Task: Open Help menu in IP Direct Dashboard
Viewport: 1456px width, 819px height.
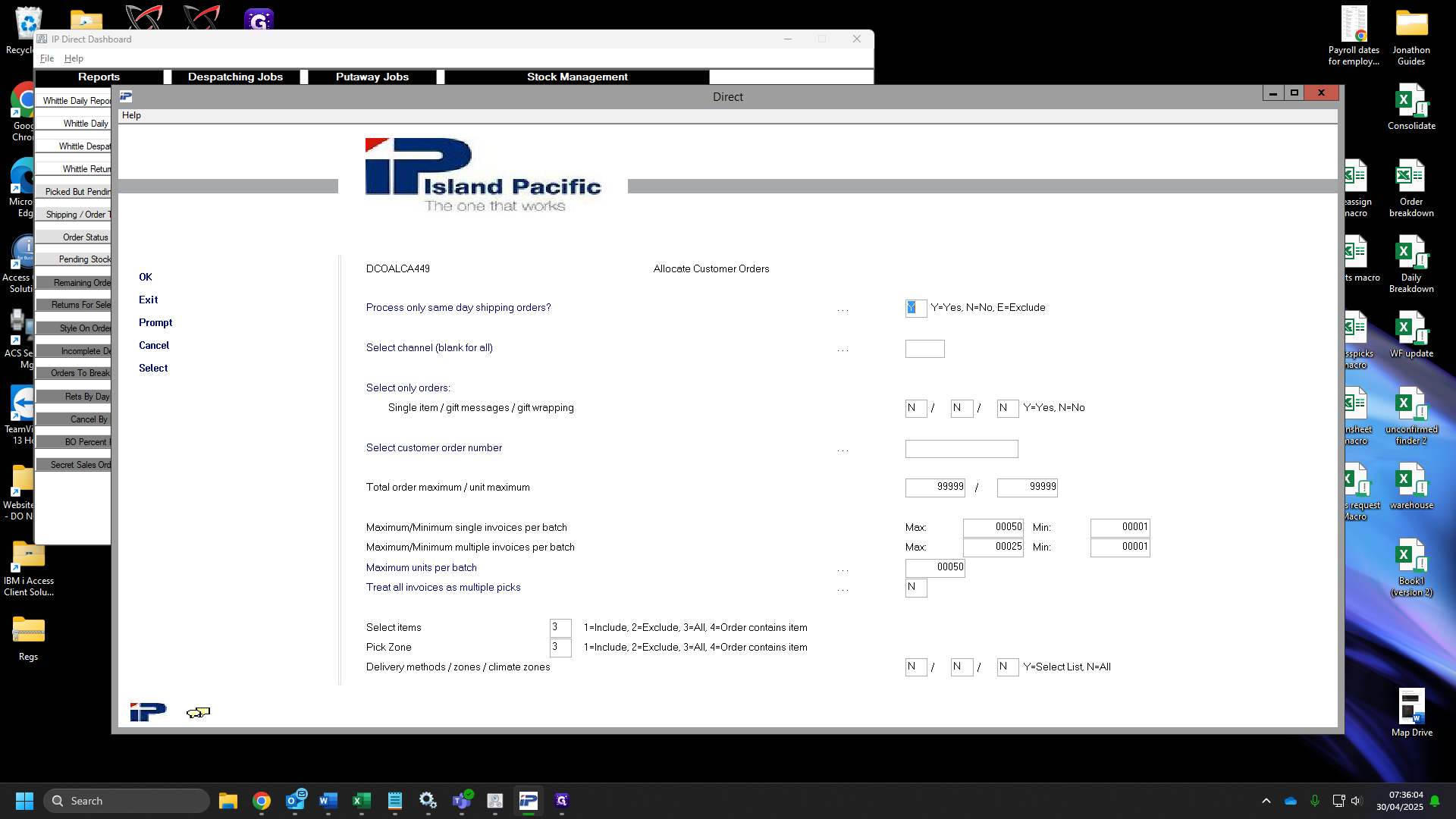Action: (74, 58)
